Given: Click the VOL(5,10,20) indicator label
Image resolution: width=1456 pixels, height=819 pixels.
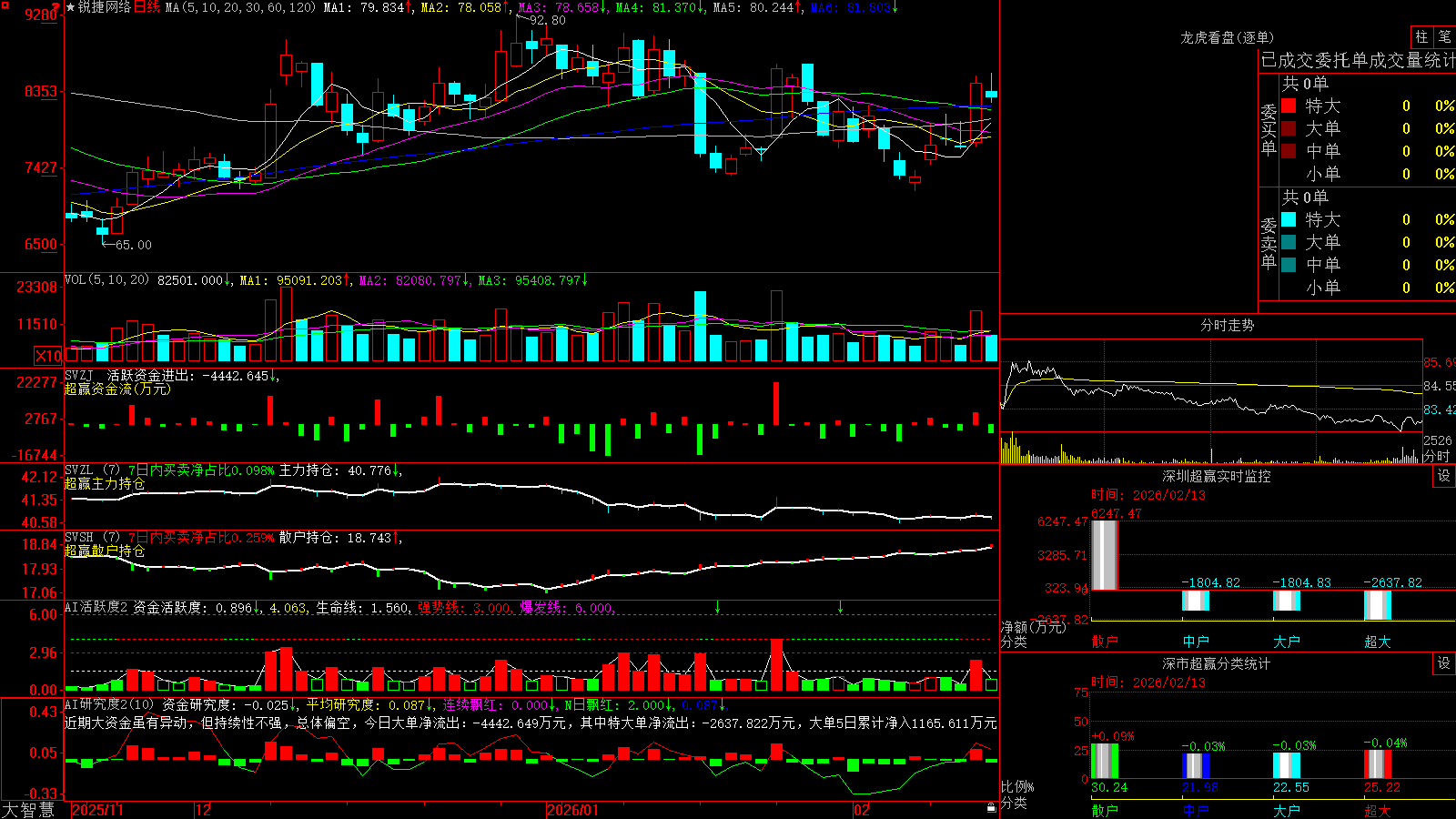Looking at the screenshot, I should click(x=106, y=280).
